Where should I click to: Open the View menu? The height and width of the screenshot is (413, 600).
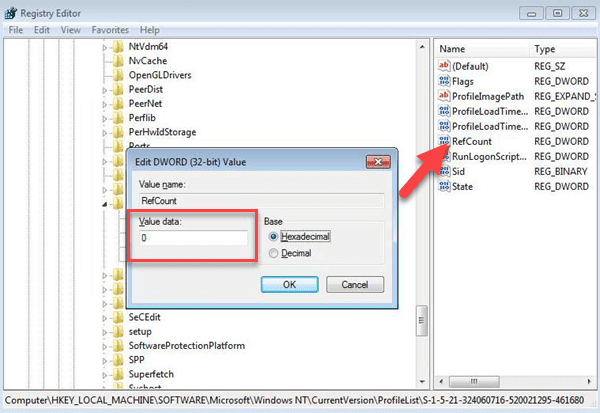[70, 30]
